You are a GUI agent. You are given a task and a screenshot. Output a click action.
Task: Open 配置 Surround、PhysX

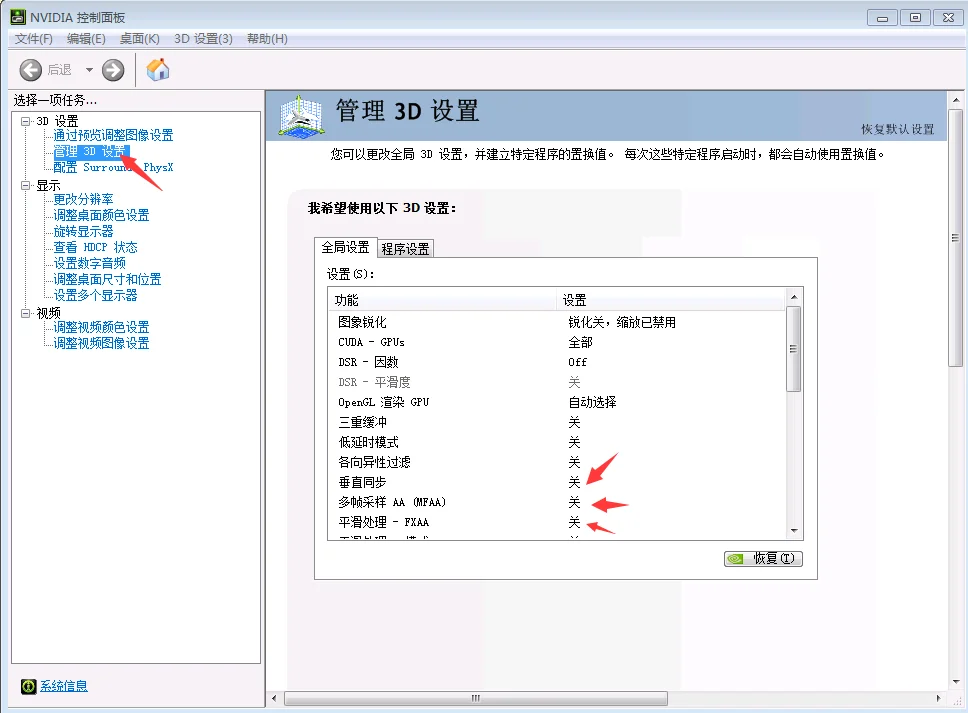click(x=113, y=167)
